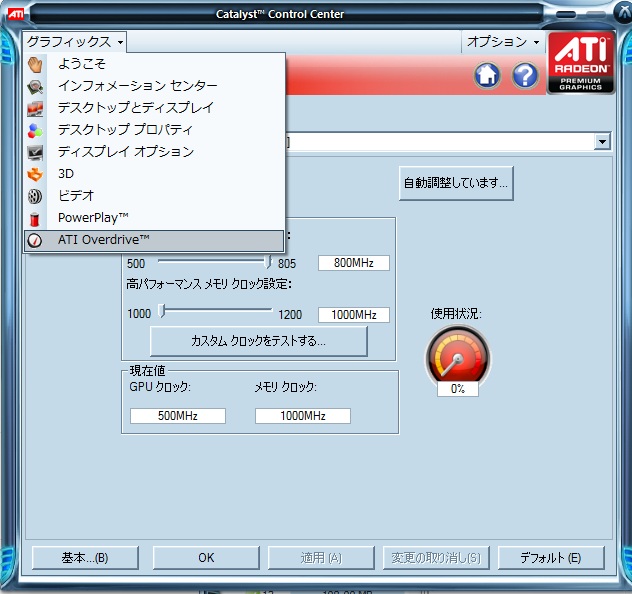Image resolution: width=632 pixels, height=594 pixels.
Task: Click the デスクトップとディスプレイ monitors icon
Action: tap(35, 108)
